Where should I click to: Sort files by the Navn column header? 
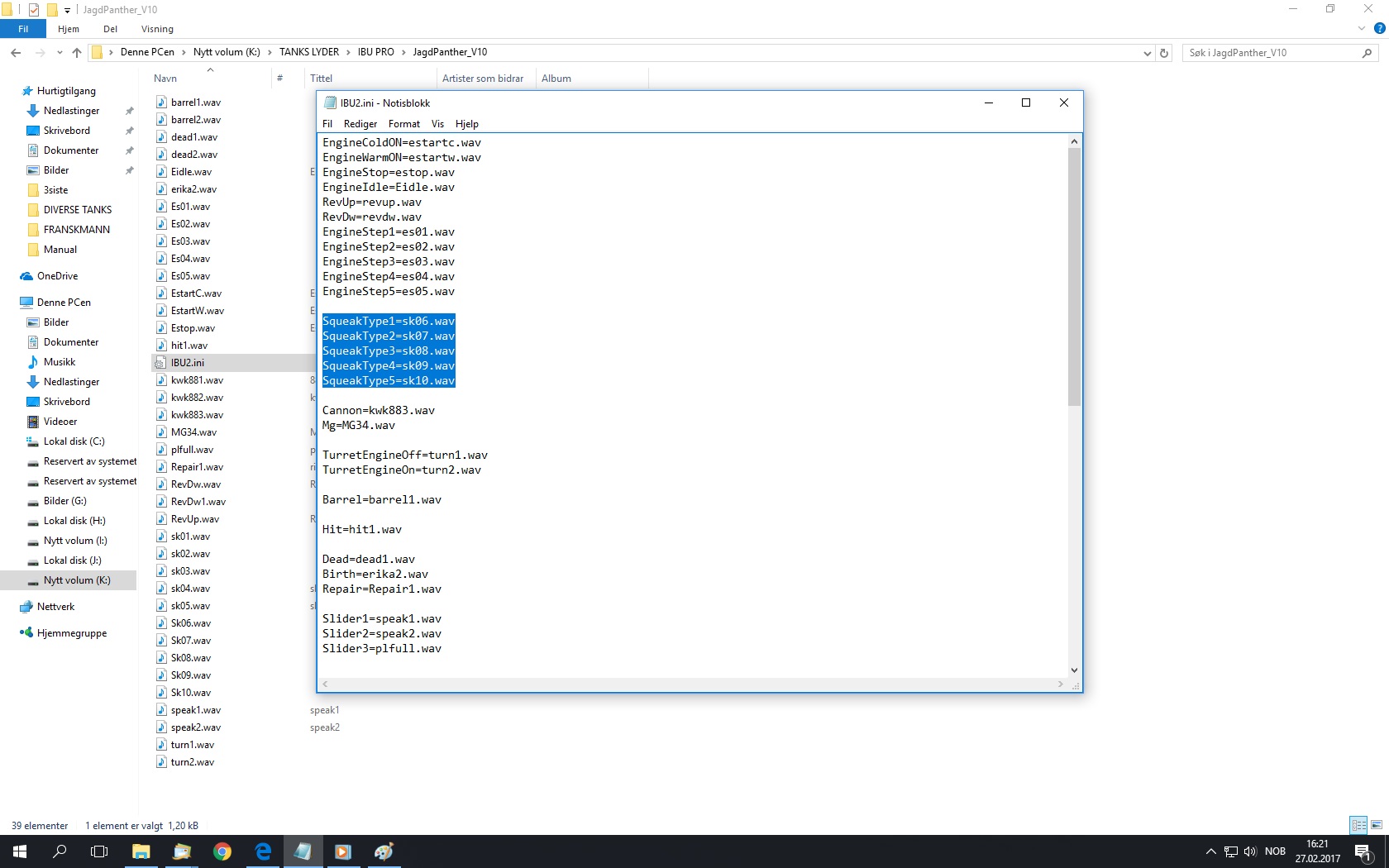(165, 79)
